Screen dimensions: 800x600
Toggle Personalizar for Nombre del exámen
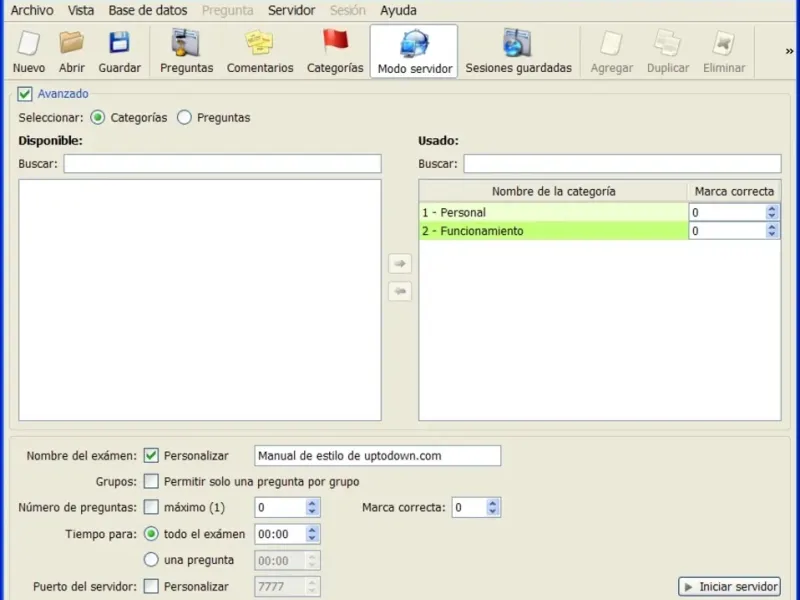[151, 456]
